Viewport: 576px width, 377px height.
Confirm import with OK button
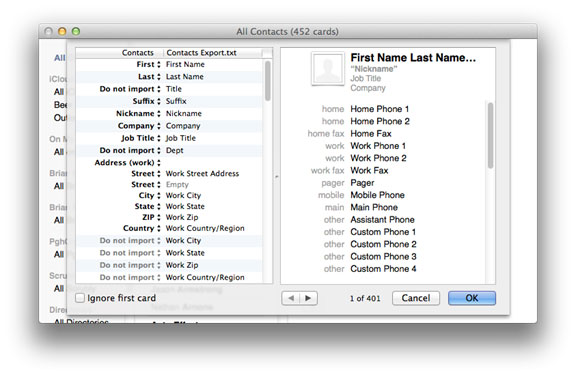pos(472,298)
